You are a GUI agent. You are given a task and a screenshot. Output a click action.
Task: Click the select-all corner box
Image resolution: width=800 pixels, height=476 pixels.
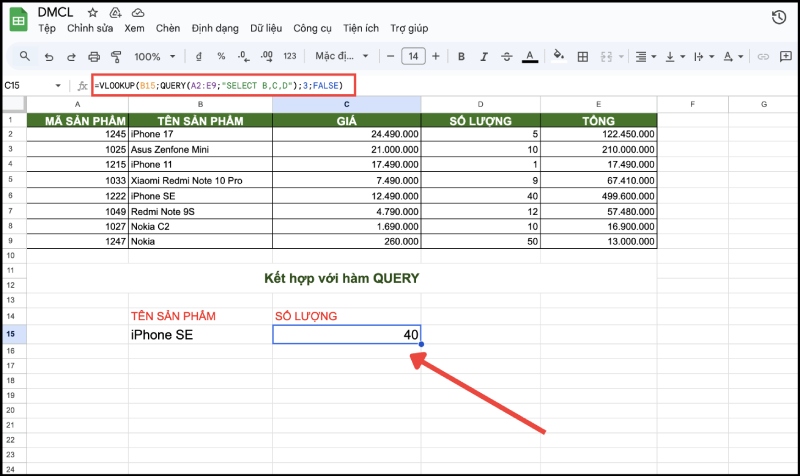click(14, 104)
